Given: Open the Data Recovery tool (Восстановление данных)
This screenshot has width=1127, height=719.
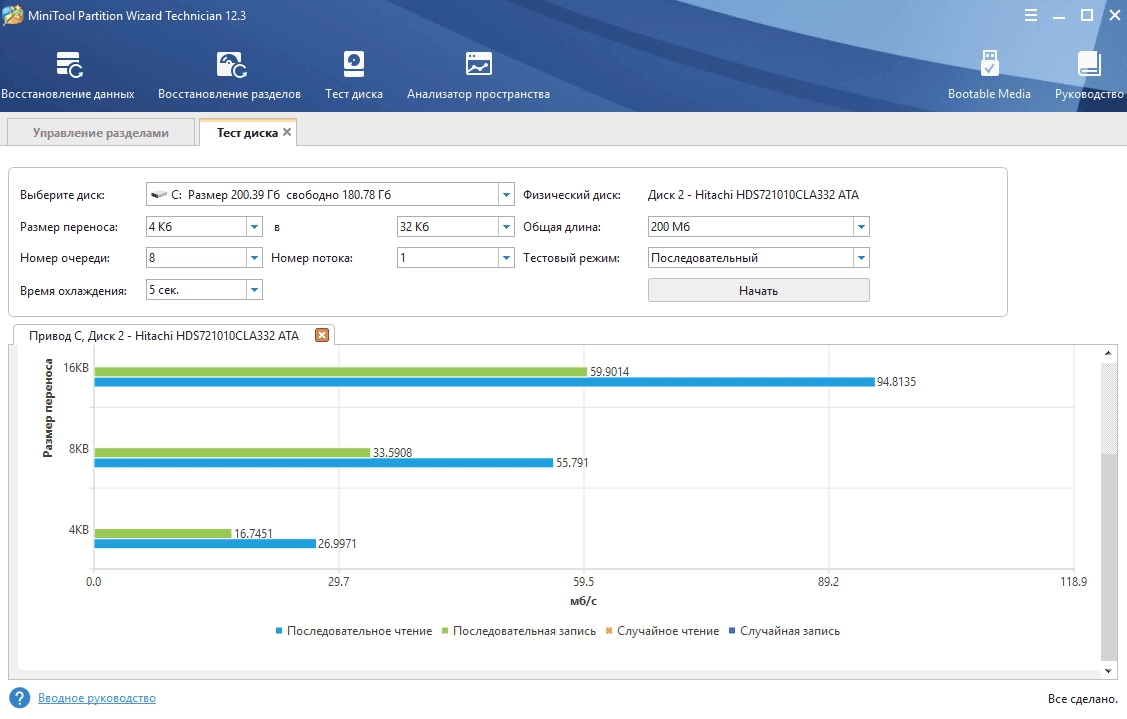Looking at the screenshot, I should [x=68, y=75].
